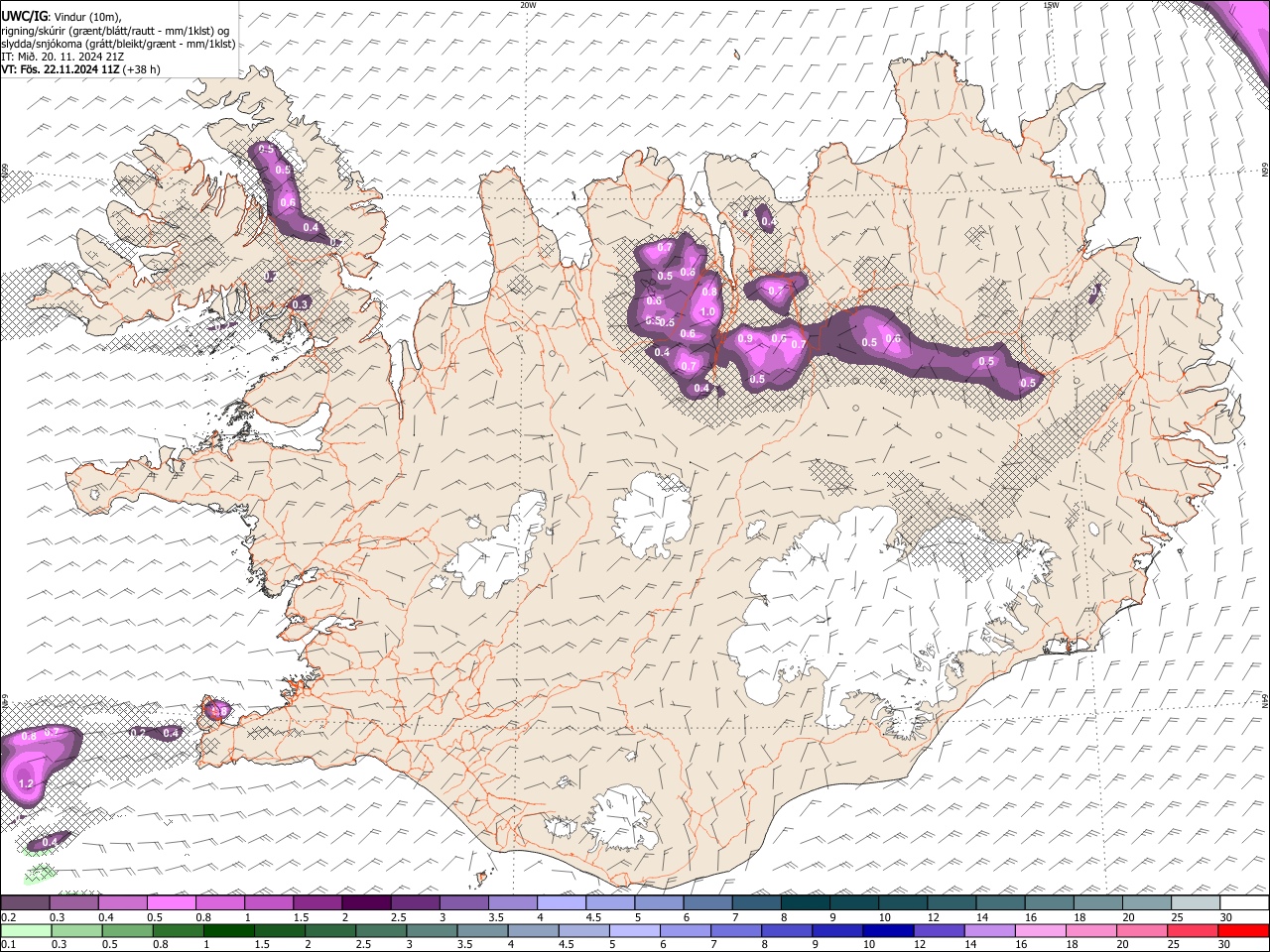The width and height of the screenshot is (1270, 952).
Task: Click the "0.1" label under the green legend row
Action: [x=8, y=944]
